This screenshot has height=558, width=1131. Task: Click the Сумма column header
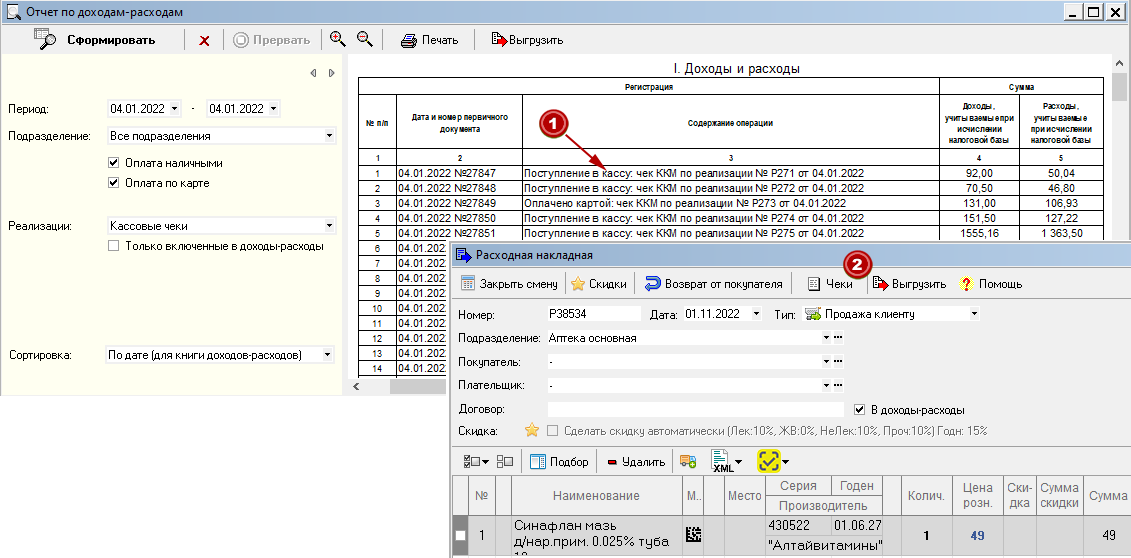pos(1108,495)
